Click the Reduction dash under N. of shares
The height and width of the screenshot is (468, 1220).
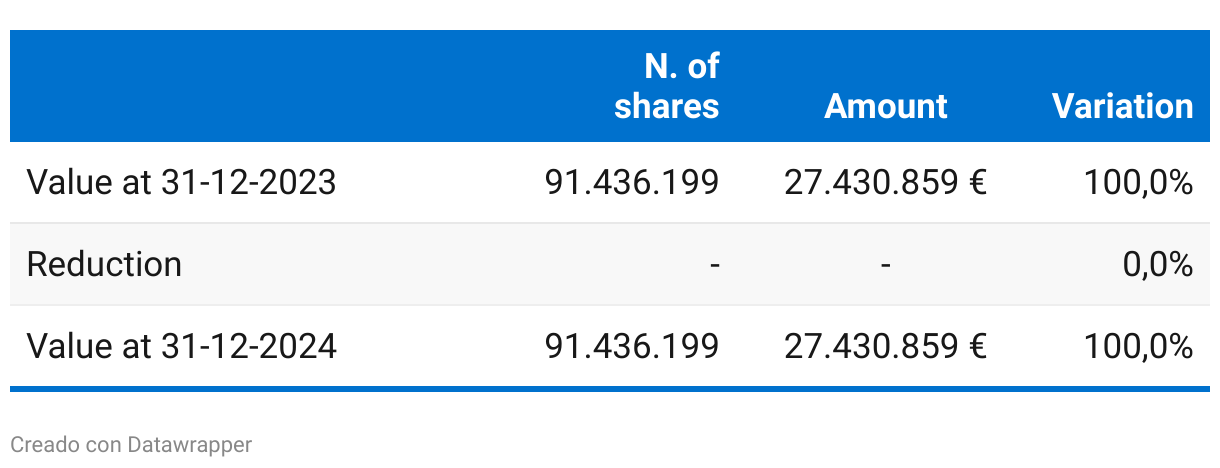pyautogui.click(x=713, y=265)
